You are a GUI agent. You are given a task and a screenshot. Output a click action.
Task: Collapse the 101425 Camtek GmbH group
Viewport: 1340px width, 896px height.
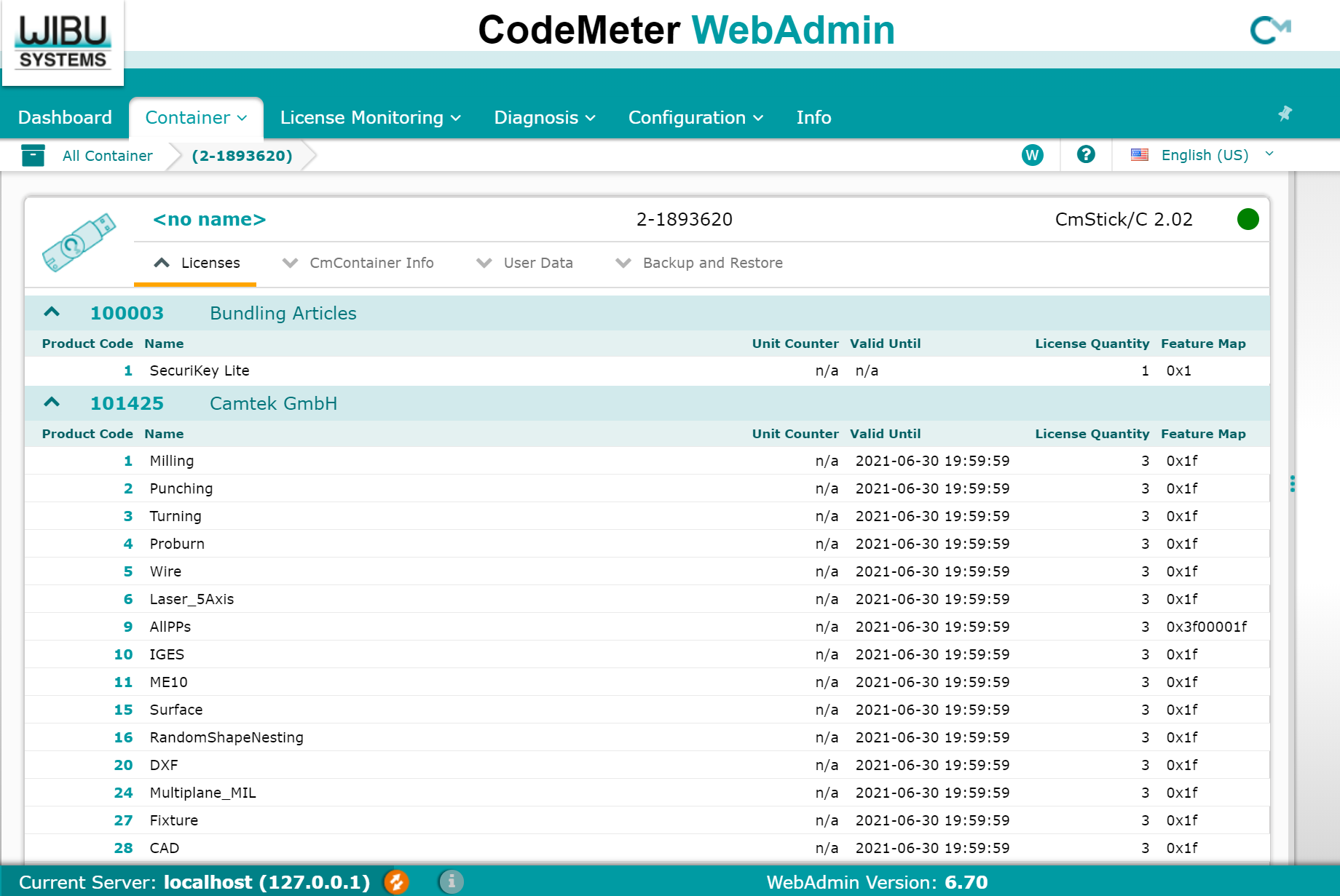click(x=52, y=403)
